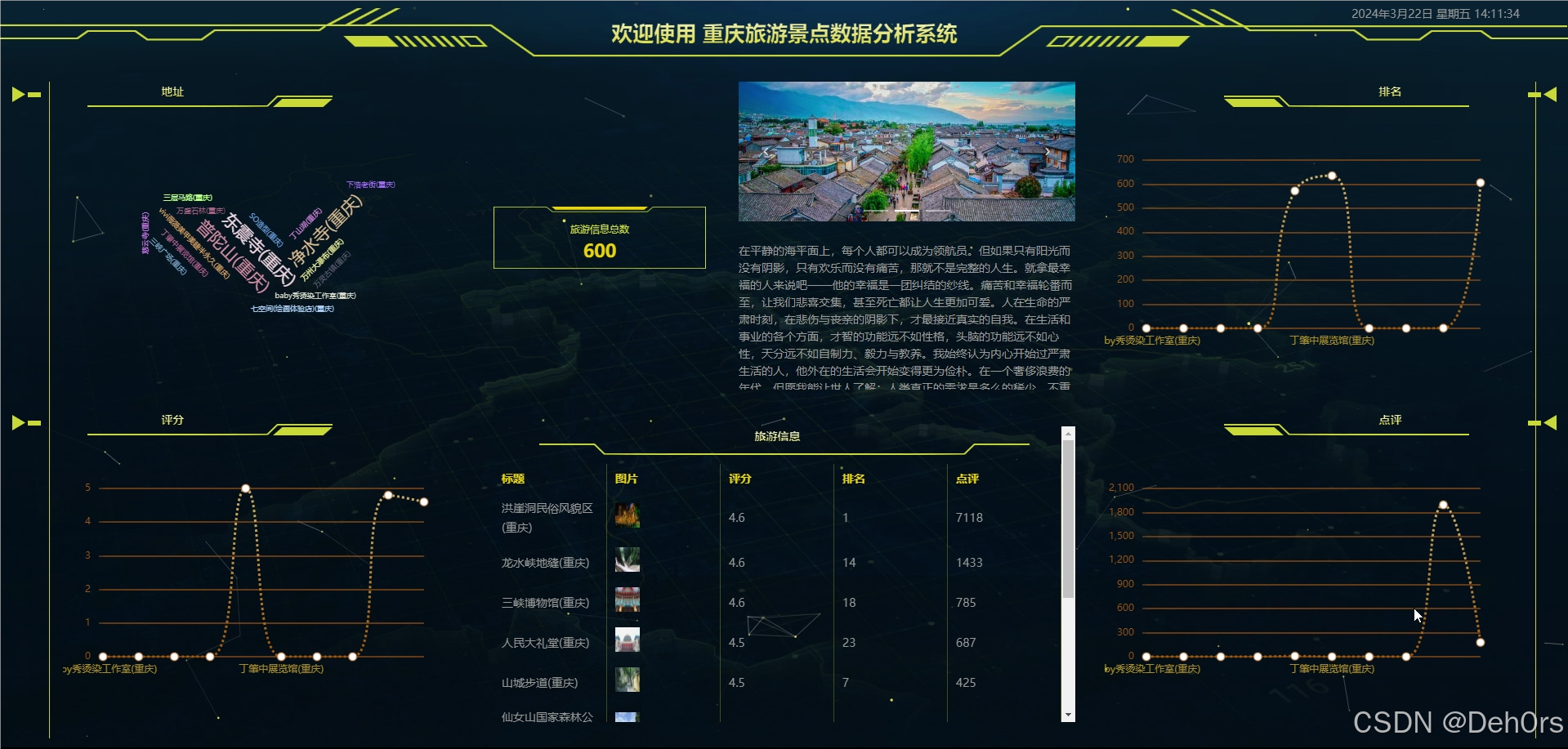Click the last data point in 排名 chart
Screen dimensions: 1568x749
(x=1480, y=183)
